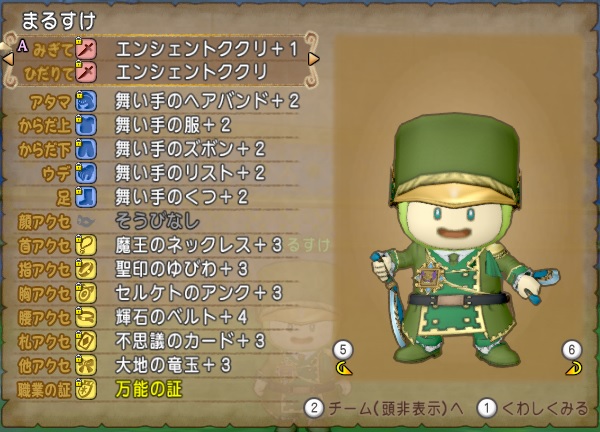
Task: Switch to チーム(頭非表示) display
Action: point(384,408)
